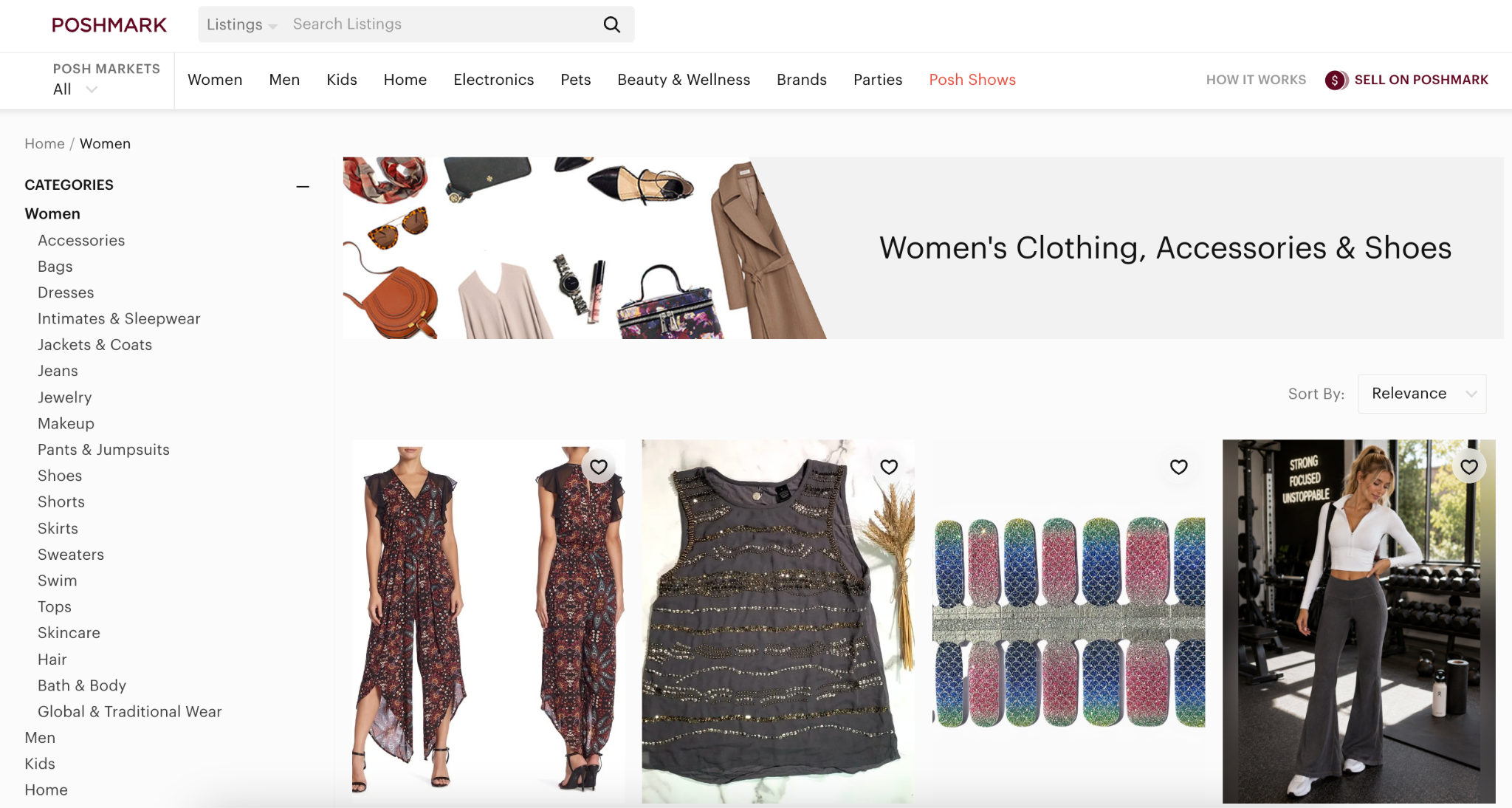Screen dimensions: 1512x808
Task: Click Sell on Poshmark link
Action: click(x=1421, y=80)
